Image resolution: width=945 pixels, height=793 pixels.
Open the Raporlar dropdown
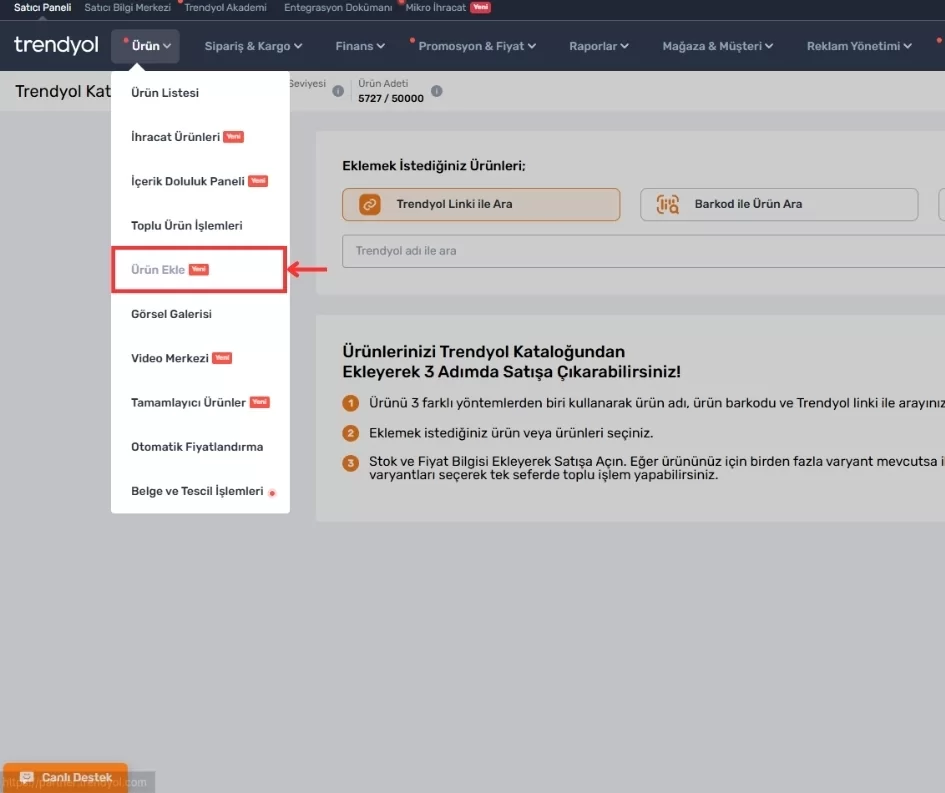(x=598, y=46)
